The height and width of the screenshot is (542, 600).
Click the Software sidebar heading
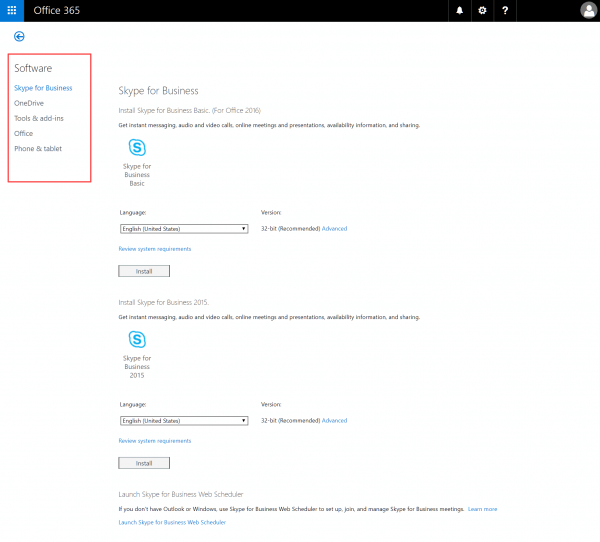(33, 68)
